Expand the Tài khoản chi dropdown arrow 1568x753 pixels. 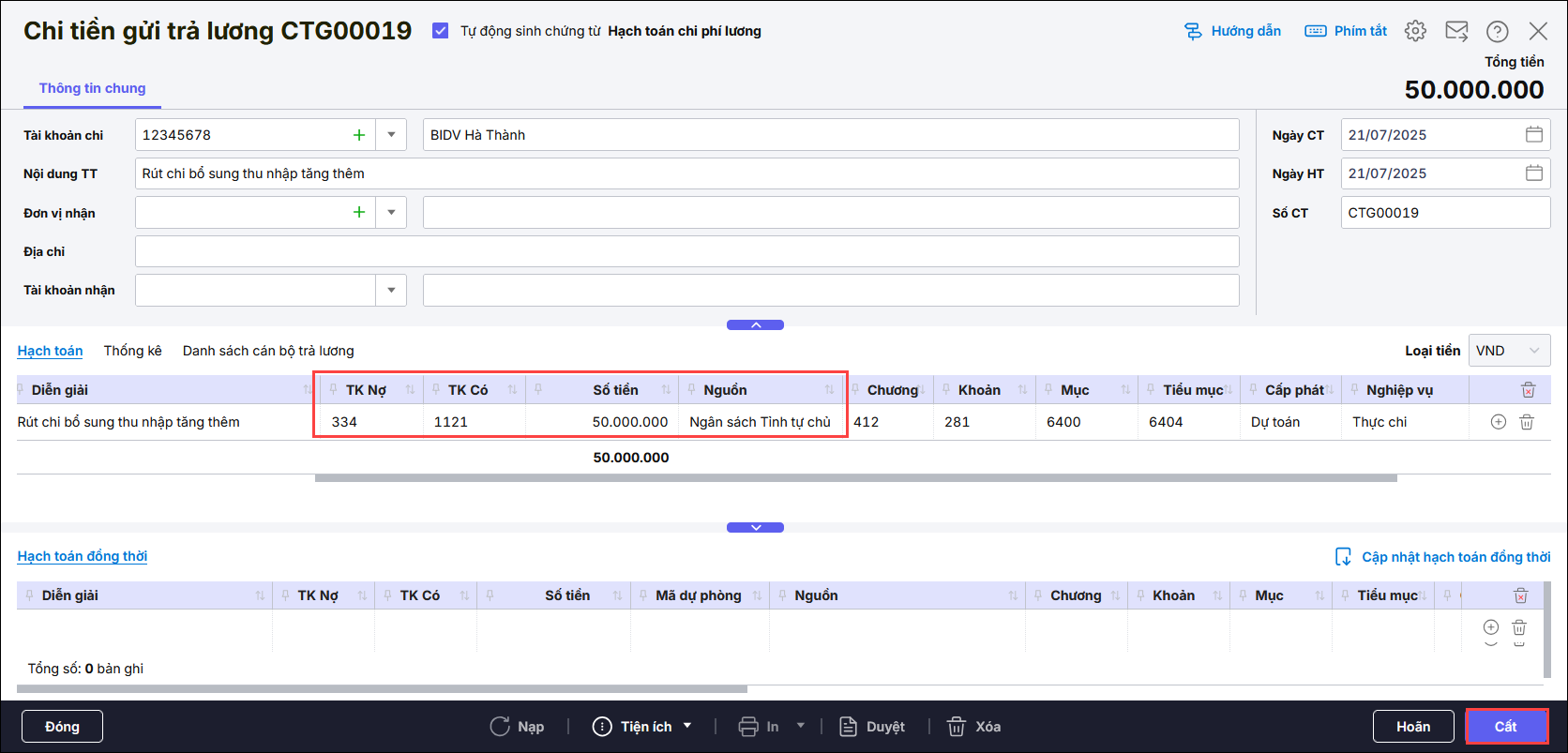click(391, 135)
